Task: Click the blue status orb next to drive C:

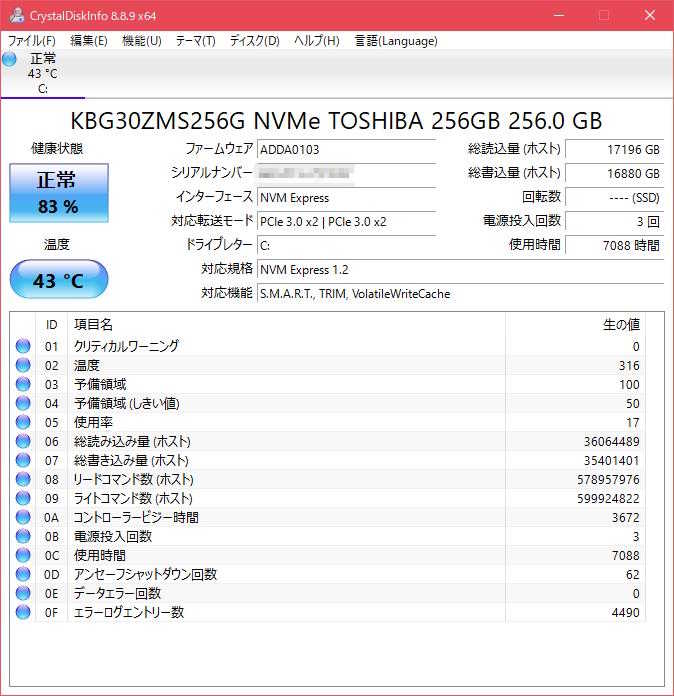Action: [x=9, y=59]
